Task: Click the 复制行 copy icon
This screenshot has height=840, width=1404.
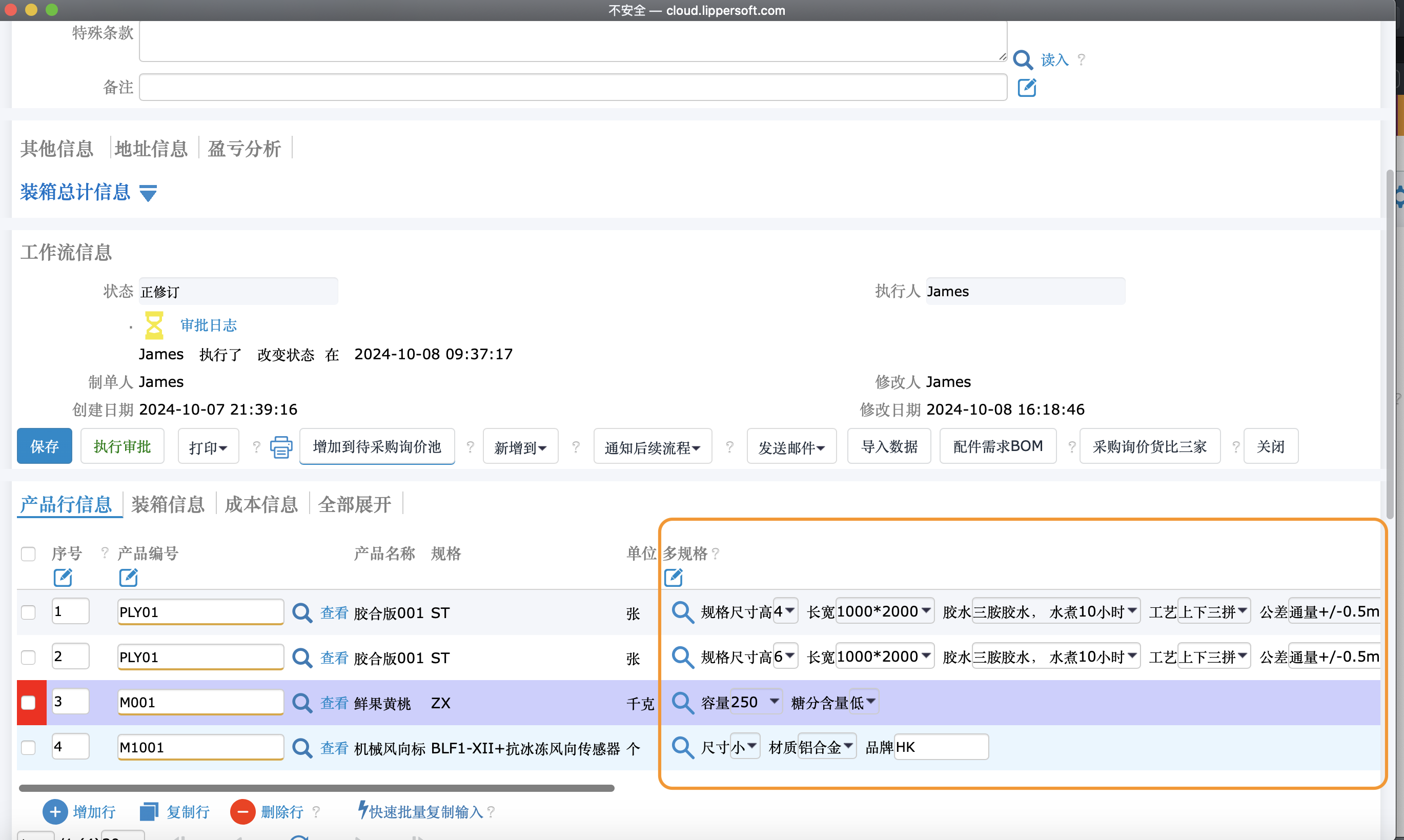Action: [149, 812]
